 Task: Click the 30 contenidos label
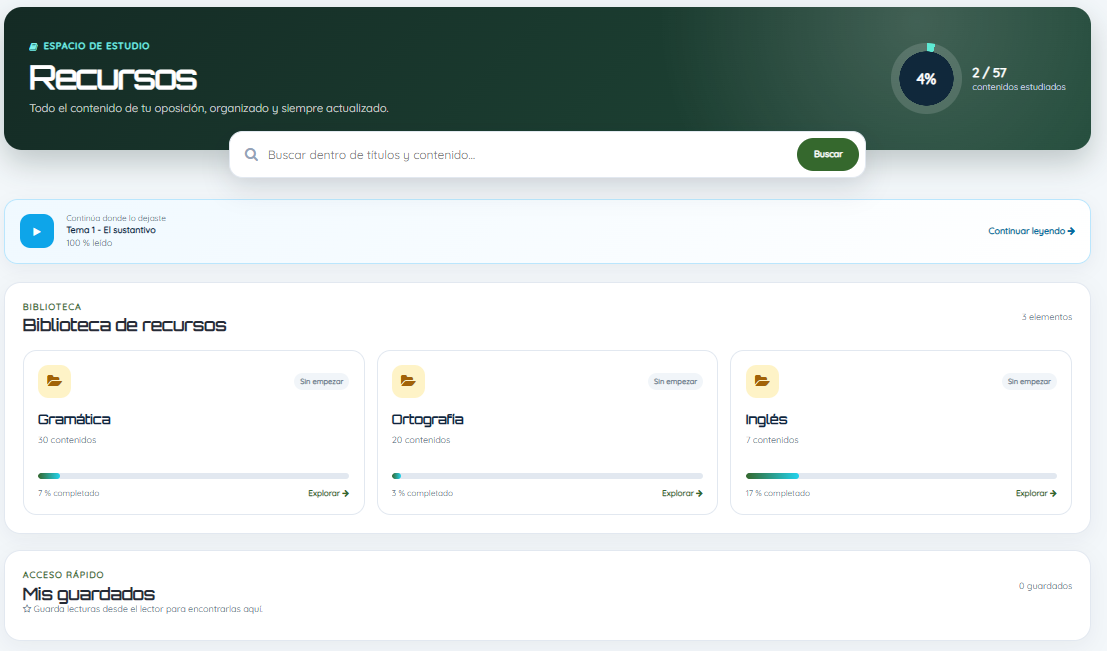pos(67,440)
